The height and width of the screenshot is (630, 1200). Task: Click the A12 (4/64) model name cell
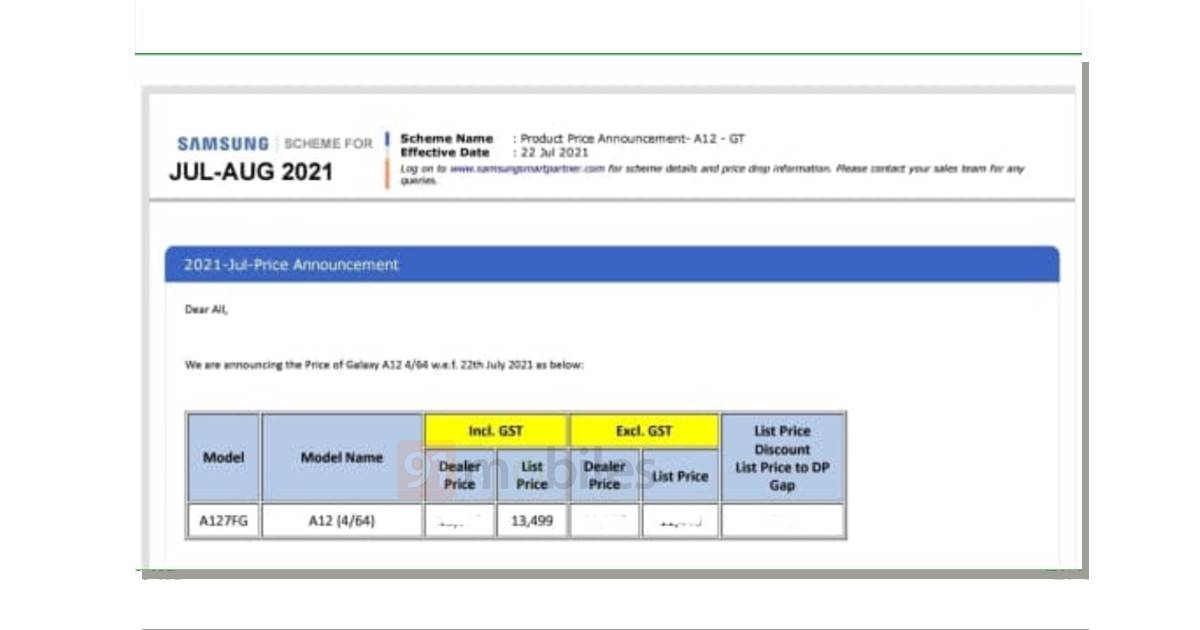click(341, 521)
